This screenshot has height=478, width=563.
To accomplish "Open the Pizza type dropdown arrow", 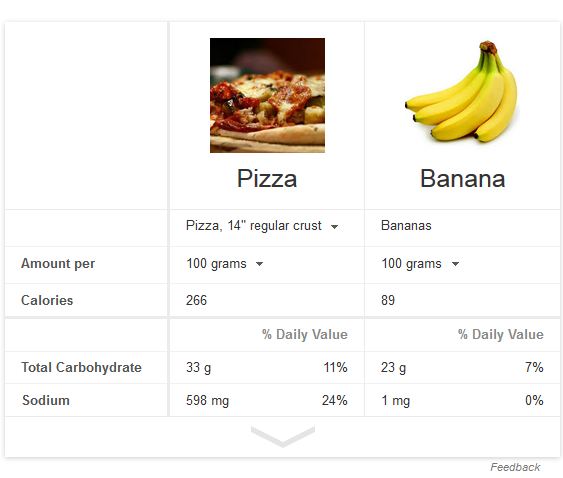I will point(334,227).
